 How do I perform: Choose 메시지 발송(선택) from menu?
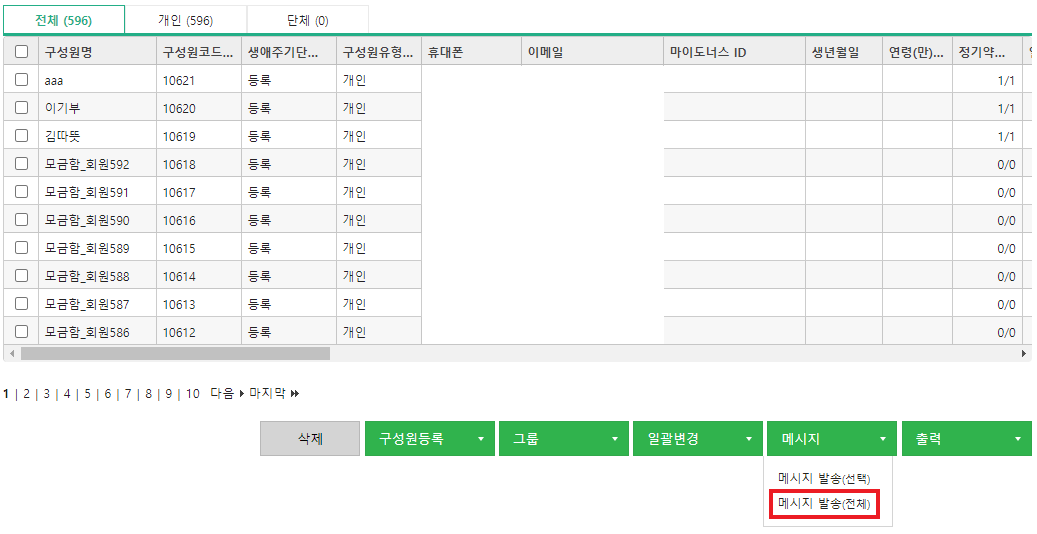click(x=824, y=479)
